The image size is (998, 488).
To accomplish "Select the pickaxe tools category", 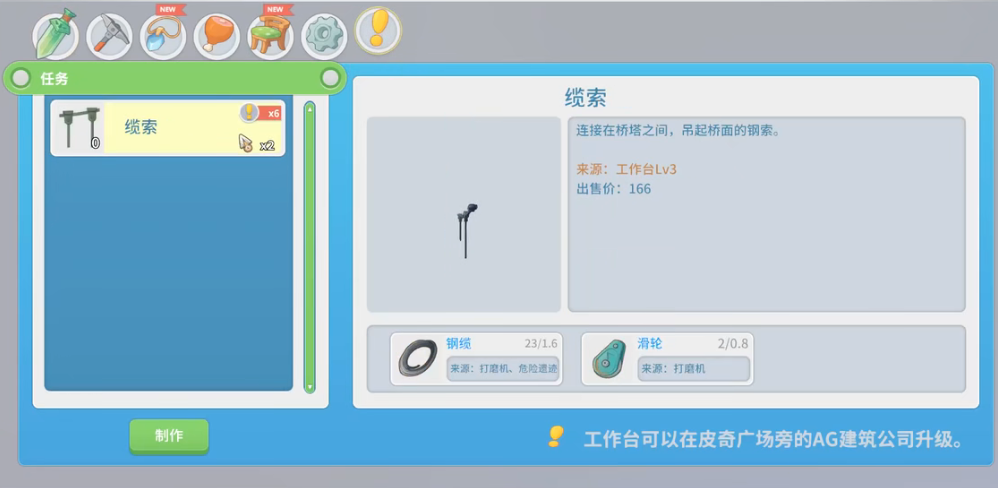I will [109, 36].
